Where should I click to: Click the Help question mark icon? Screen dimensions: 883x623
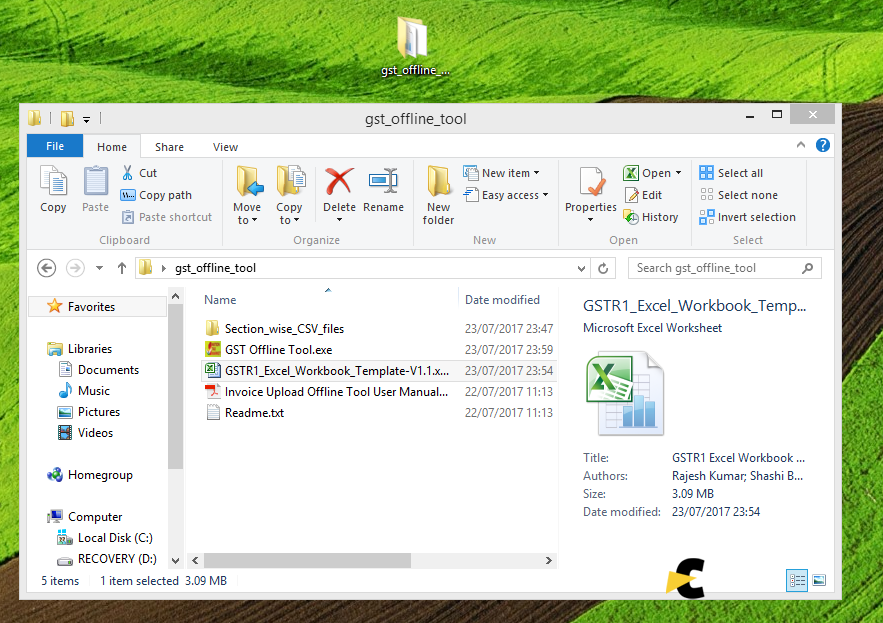823,145
